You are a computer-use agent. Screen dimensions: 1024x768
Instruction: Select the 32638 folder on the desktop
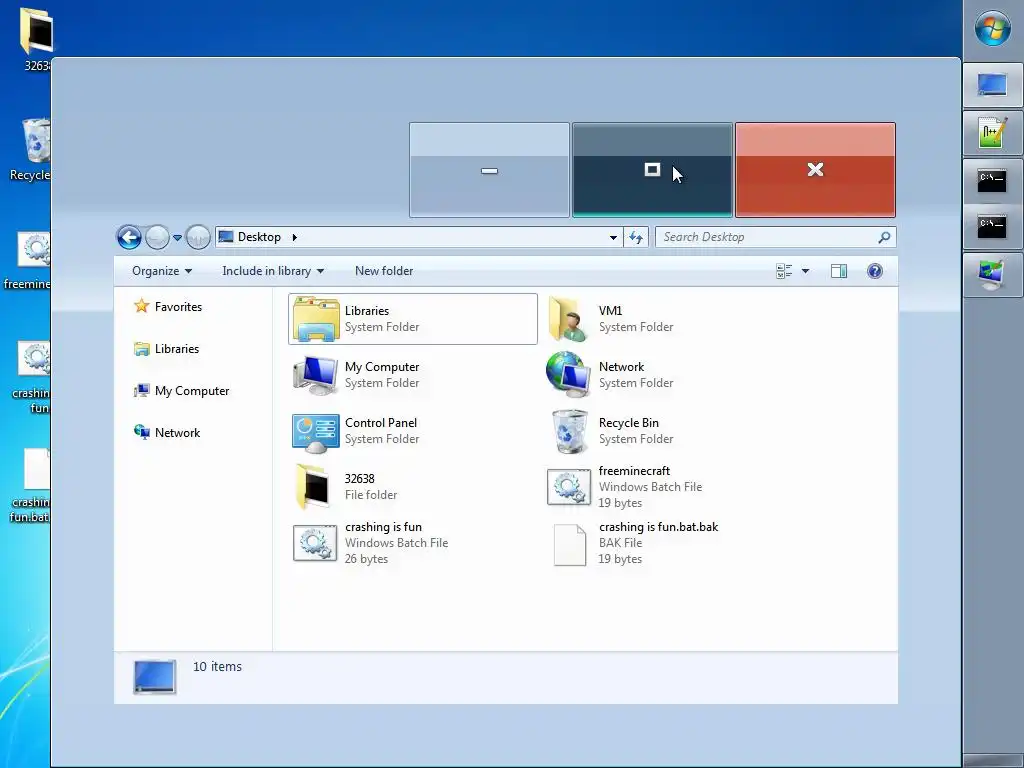click(x=35, y=38)
